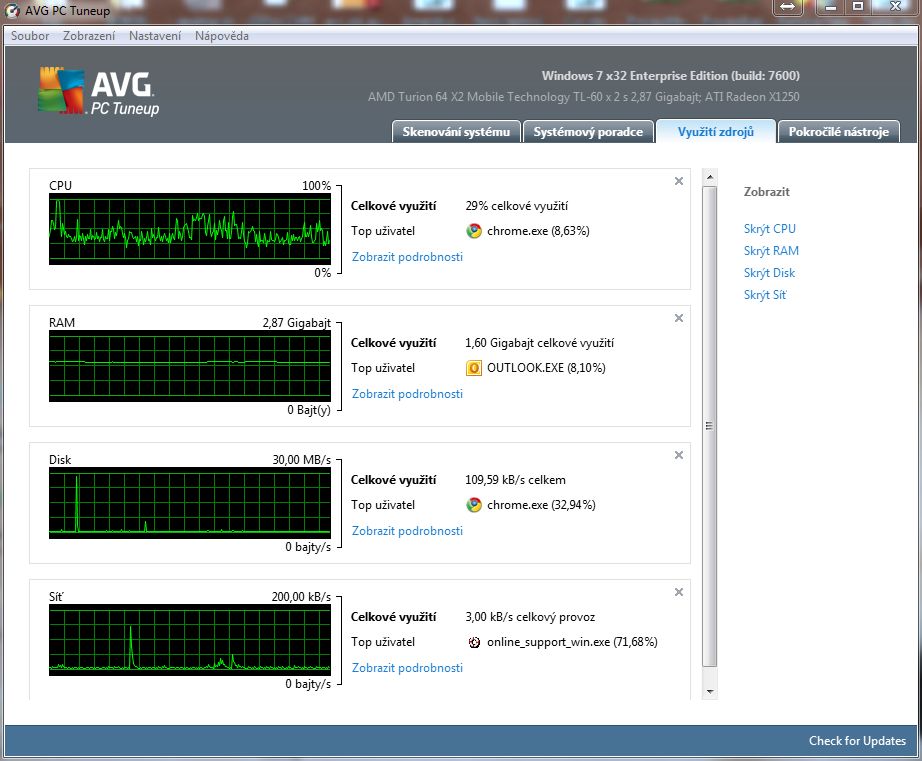Click the Skrýt CPU link
The height and width of the screenshot is (761, 922).
click(769, 229)
